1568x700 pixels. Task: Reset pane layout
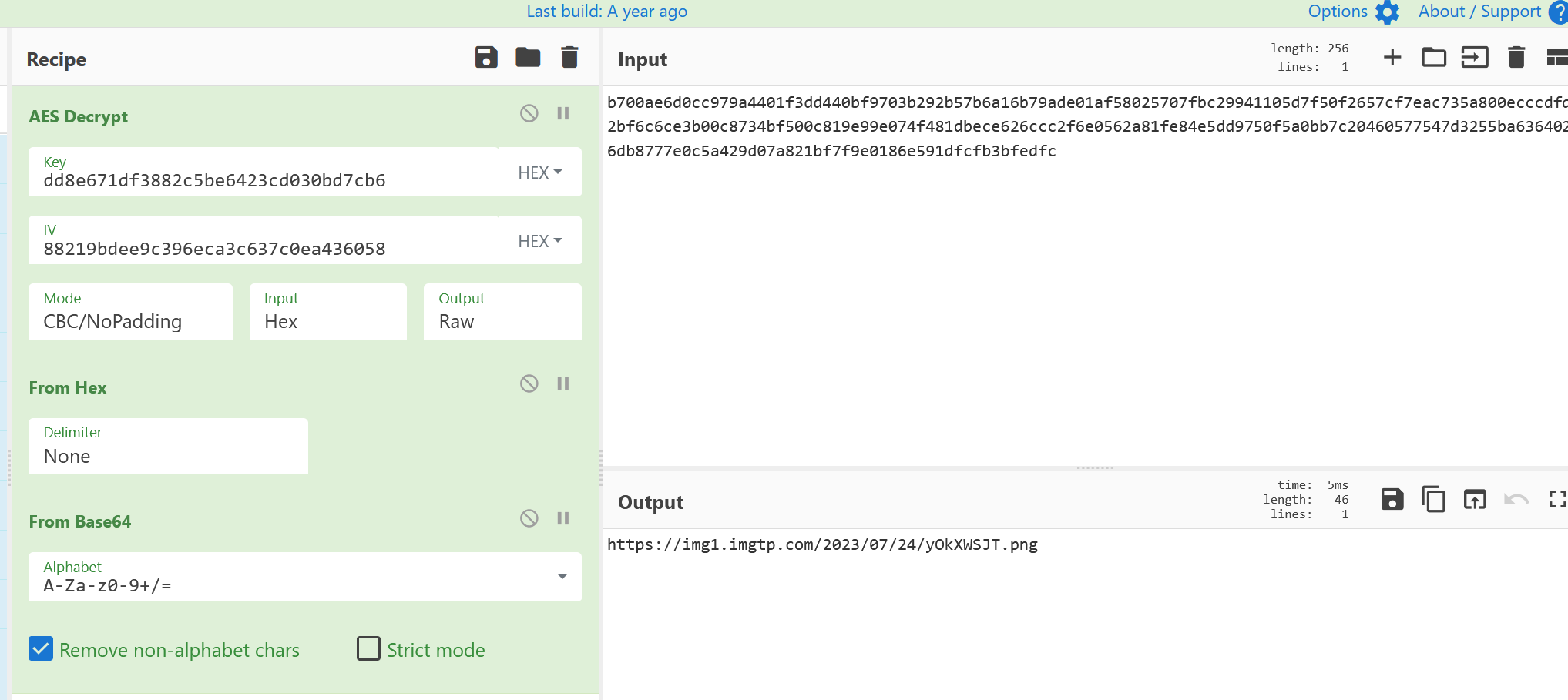pos(1557,58)
